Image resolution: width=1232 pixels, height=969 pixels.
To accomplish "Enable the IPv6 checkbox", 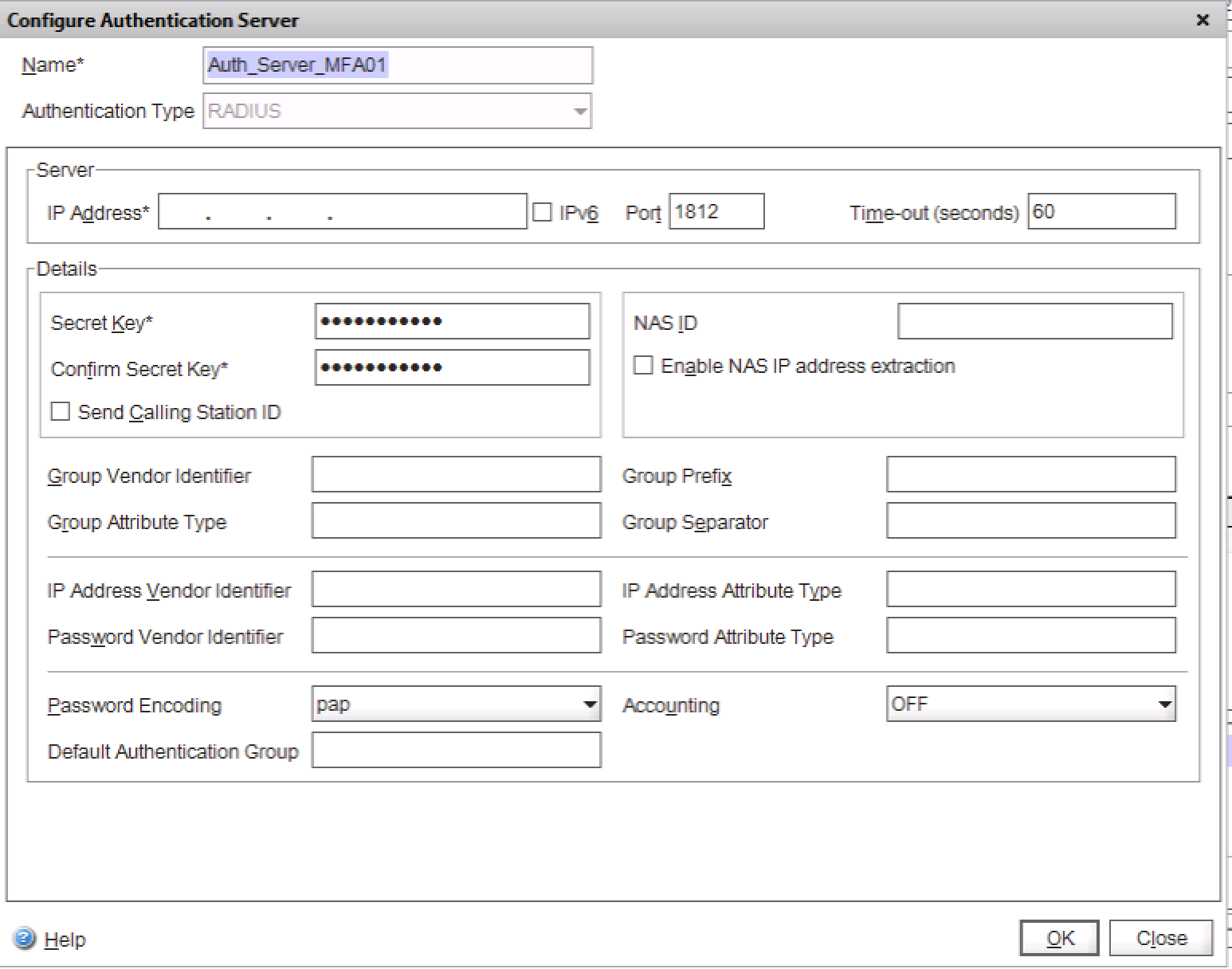I will point(542,212).
